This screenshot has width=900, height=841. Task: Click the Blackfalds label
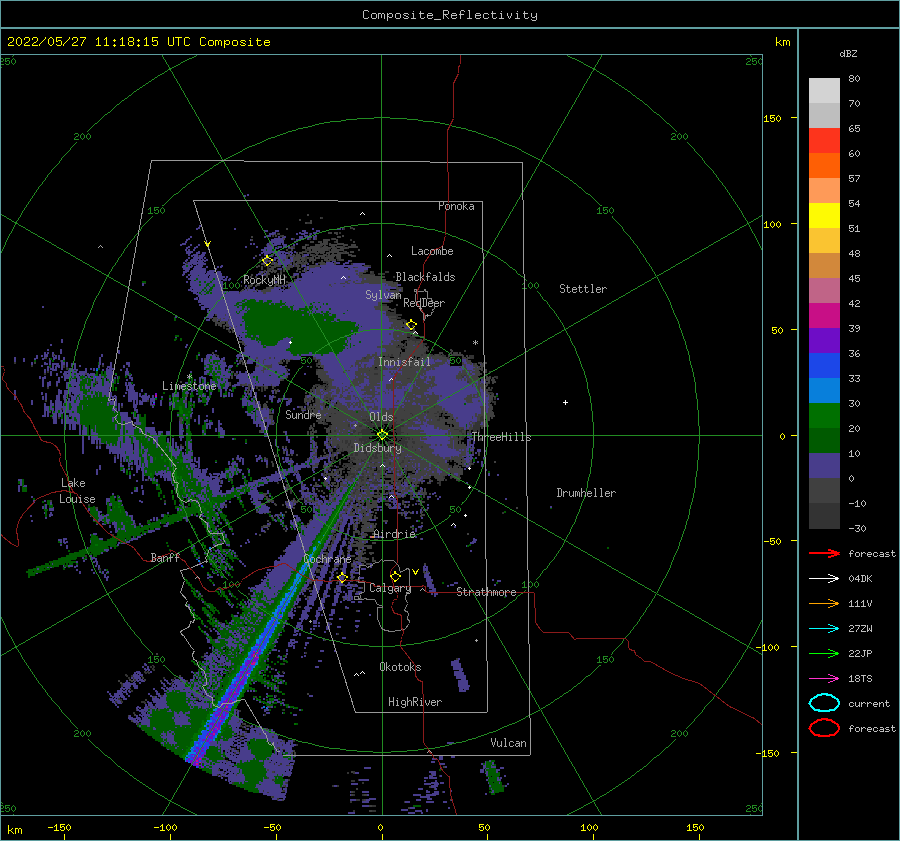tap(425, 277)
